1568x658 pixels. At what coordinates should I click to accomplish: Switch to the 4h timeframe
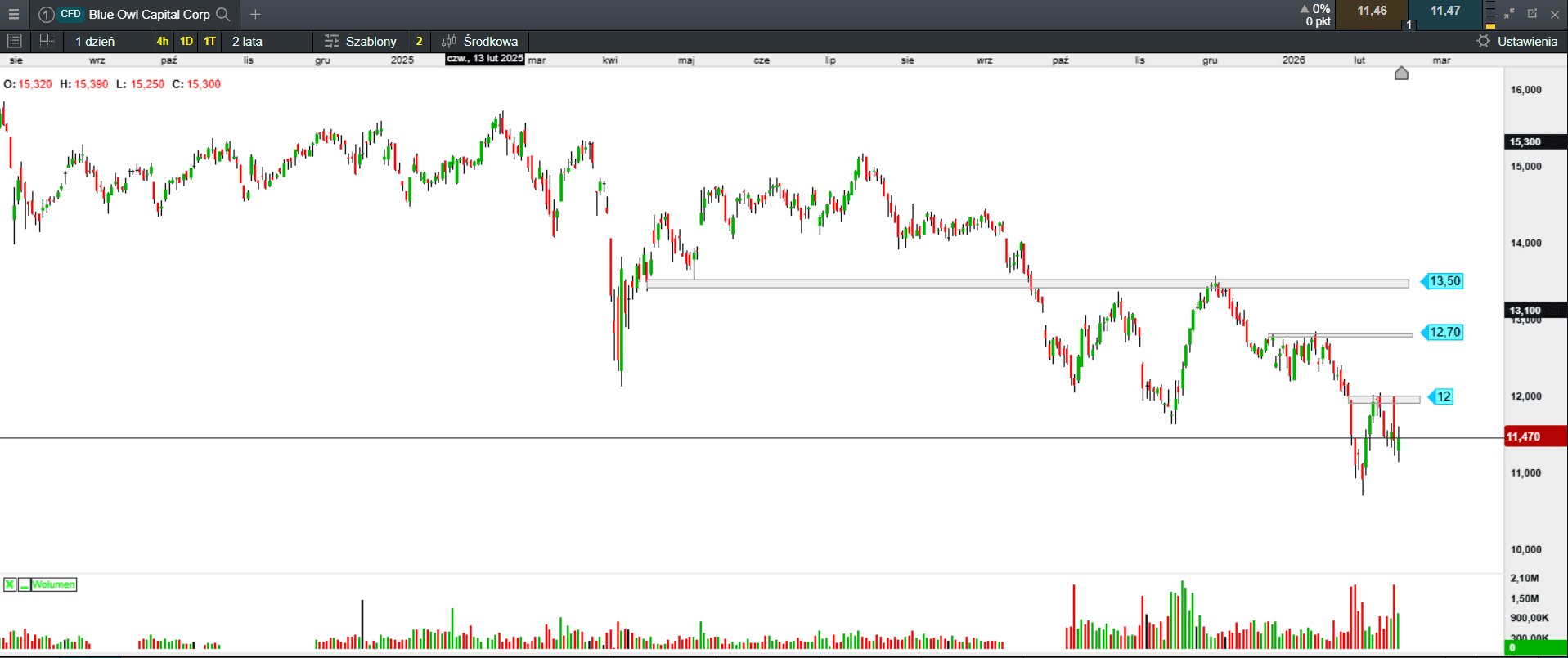163,41
